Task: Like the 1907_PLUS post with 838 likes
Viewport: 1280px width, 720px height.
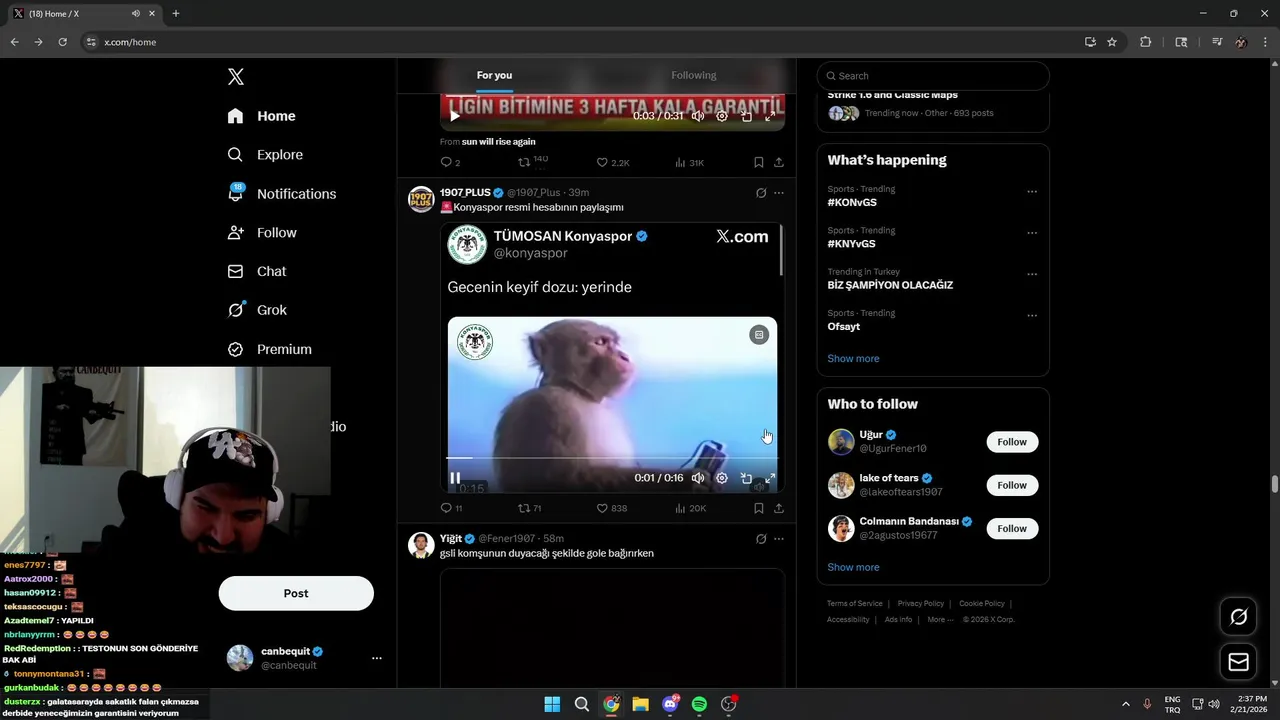Action: [612, 508]
